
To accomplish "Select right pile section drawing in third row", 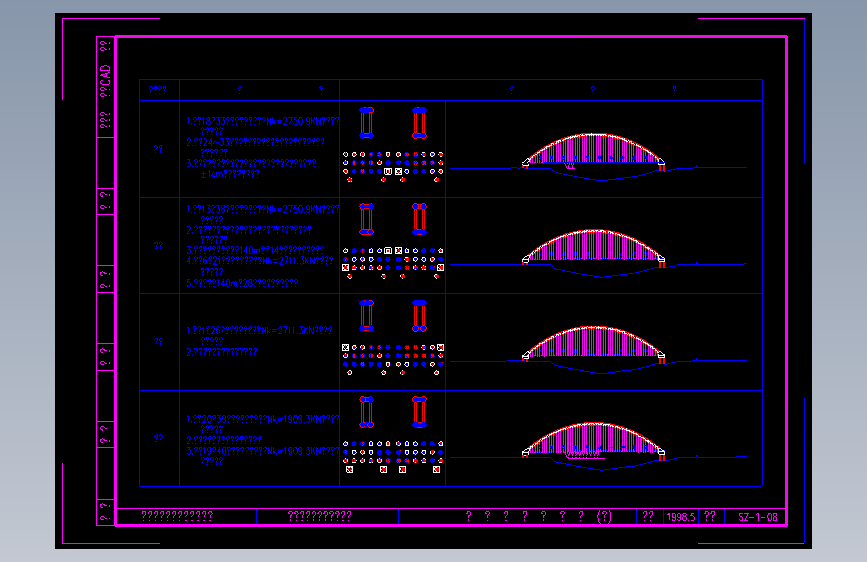I will click(x=419, y=316).
